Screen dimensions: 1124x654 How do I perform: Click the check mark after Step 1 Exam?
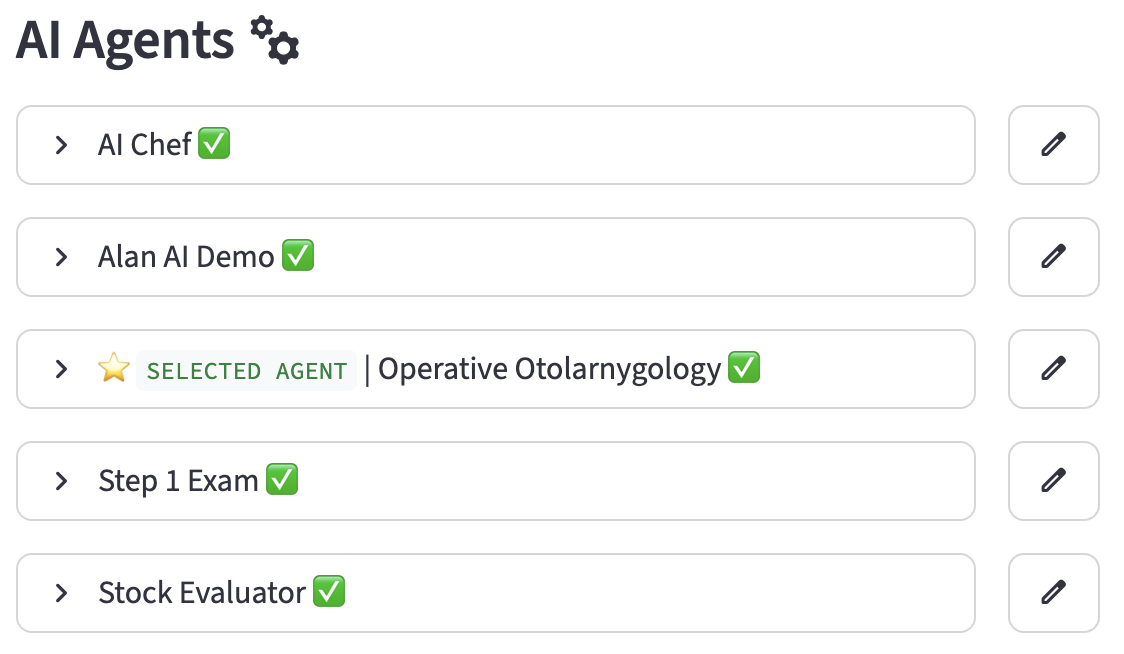[x=282, y=480]
